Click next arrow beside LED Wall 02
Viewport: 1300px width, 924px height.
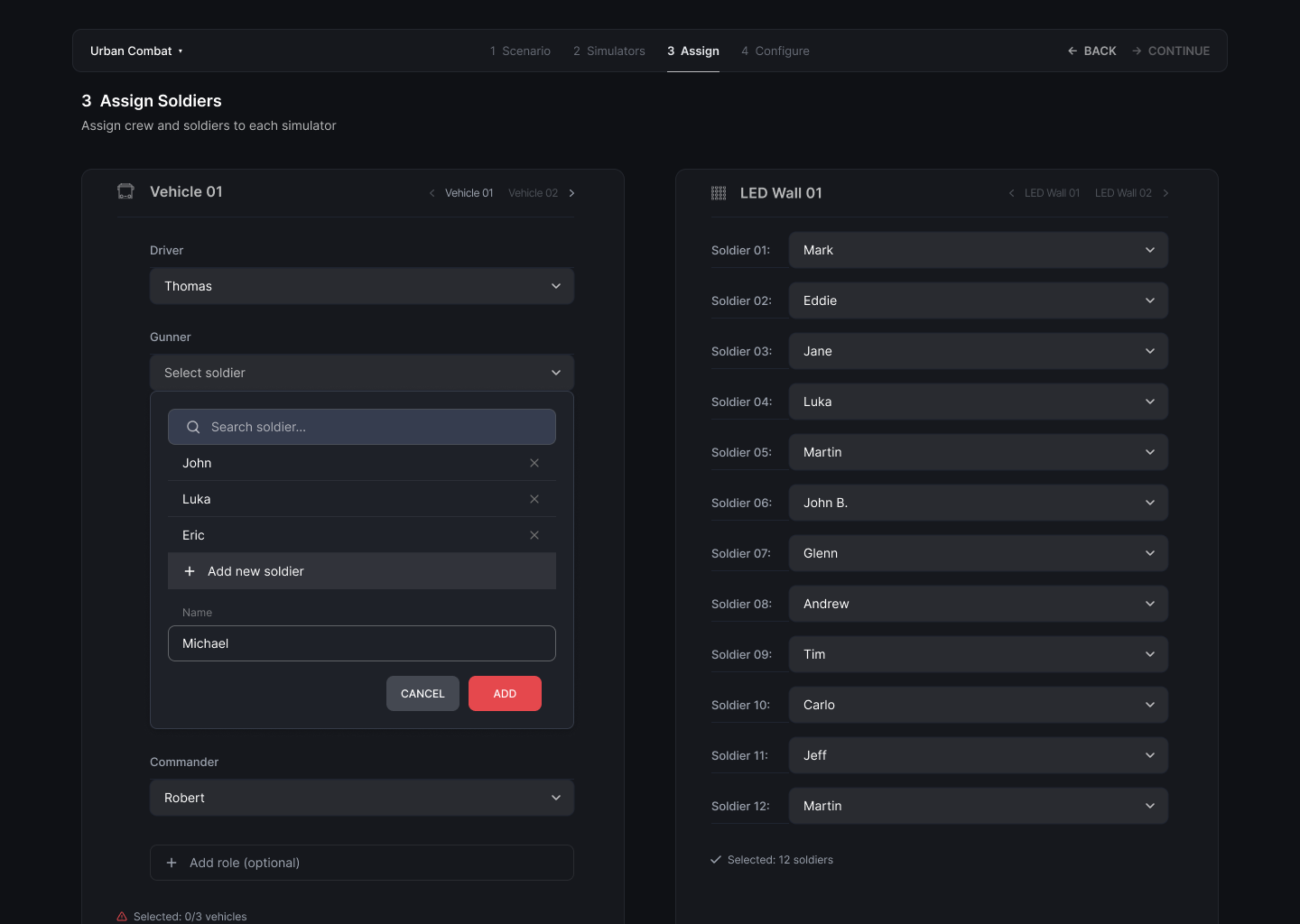(1165, 193)
